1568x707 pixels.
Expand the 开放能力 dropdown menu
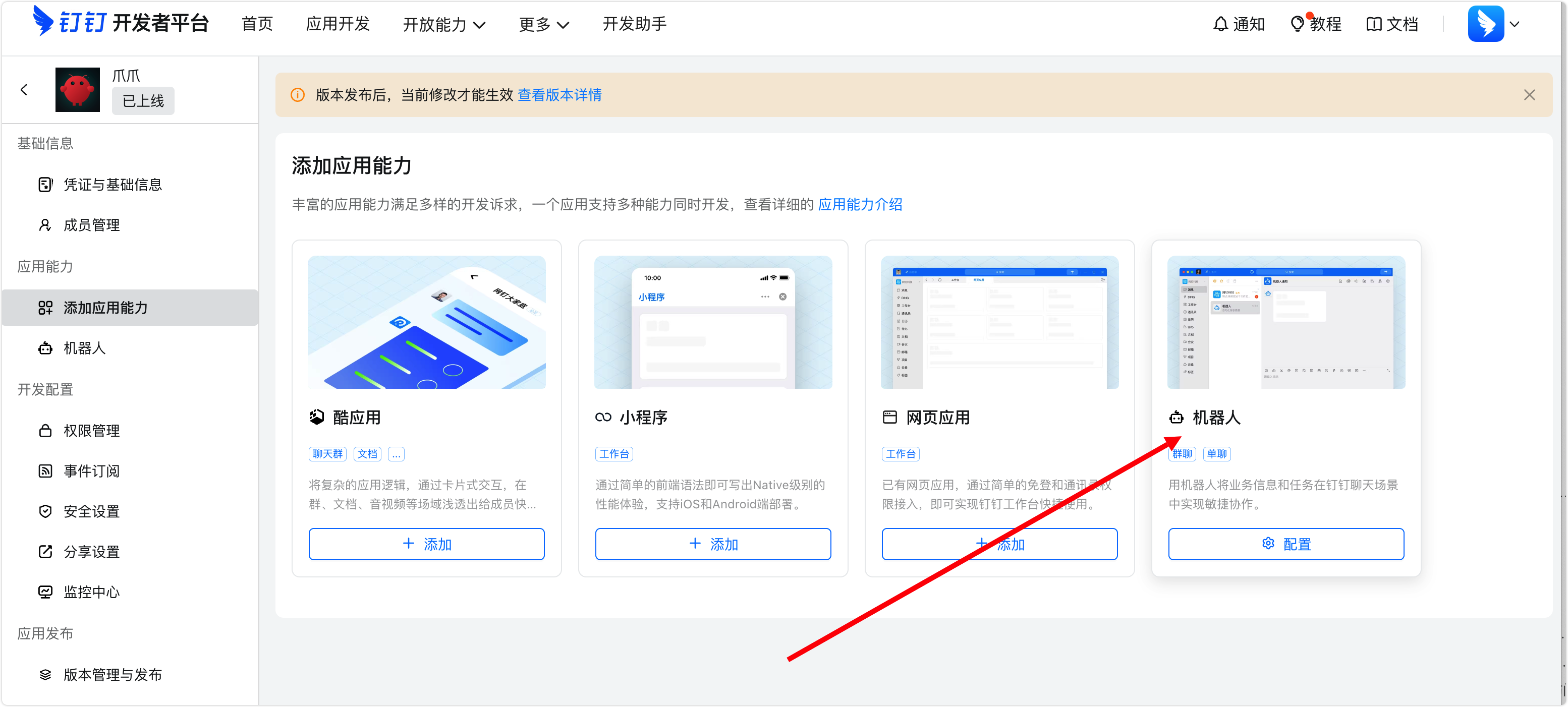tap(444, 24)
